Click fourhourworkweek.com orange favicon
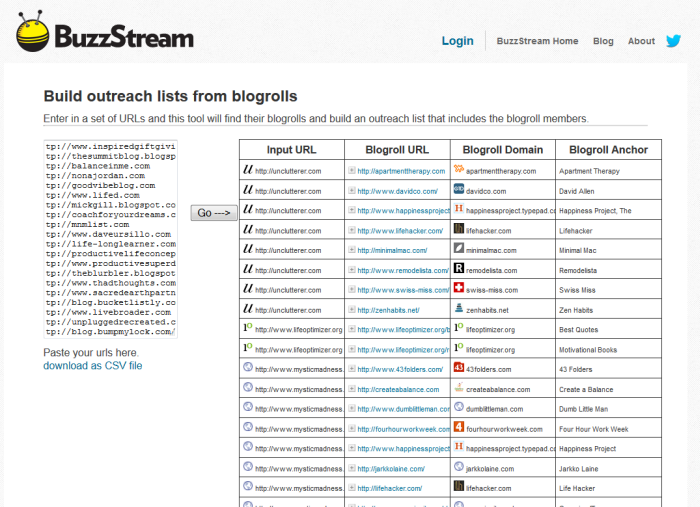This screenshot has width=700, height=507. (x=459, y=427)
